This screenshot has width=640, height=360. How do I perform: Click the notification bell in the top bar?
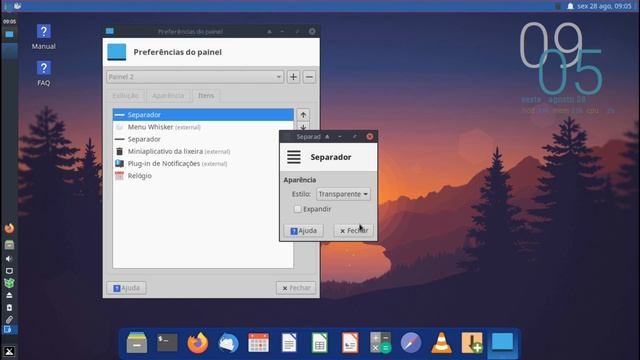tap(570, 6)
